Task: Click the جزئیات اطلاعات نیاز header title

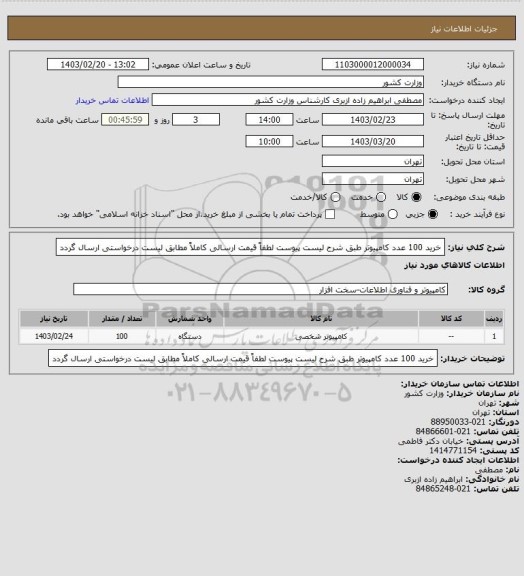Action: [x=464, y=29]
